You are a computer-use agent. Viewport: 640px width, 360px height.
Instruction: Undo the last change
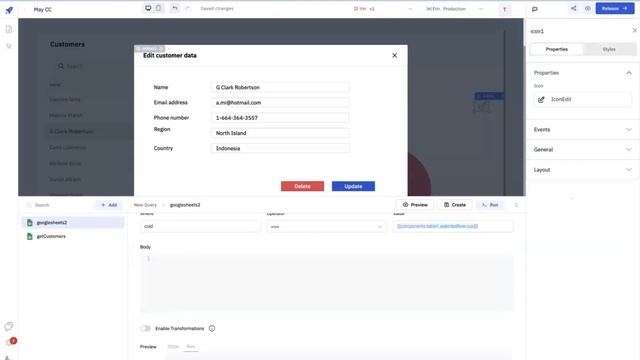pyautogui.click(x=175, y=8)
